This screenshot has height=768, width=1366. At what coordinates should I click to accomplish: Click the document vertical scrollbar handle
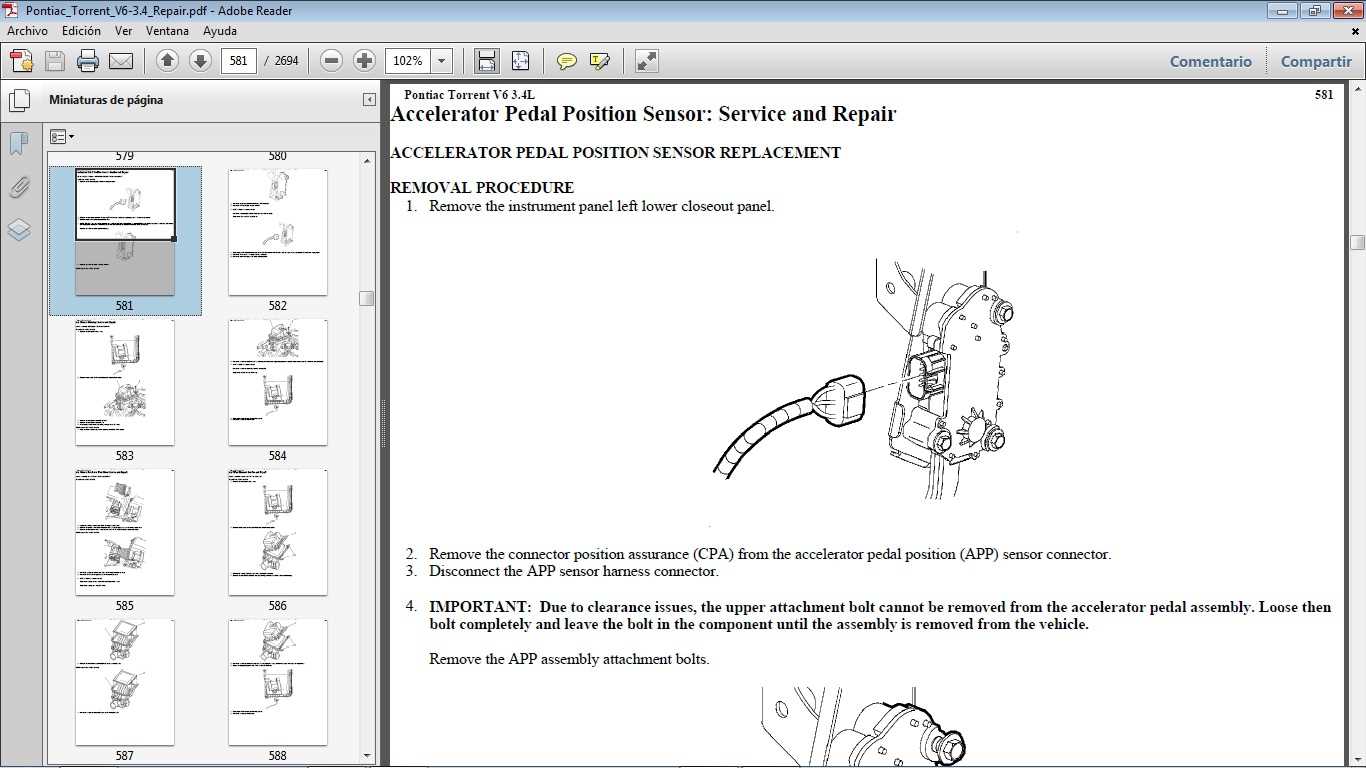1357,242
